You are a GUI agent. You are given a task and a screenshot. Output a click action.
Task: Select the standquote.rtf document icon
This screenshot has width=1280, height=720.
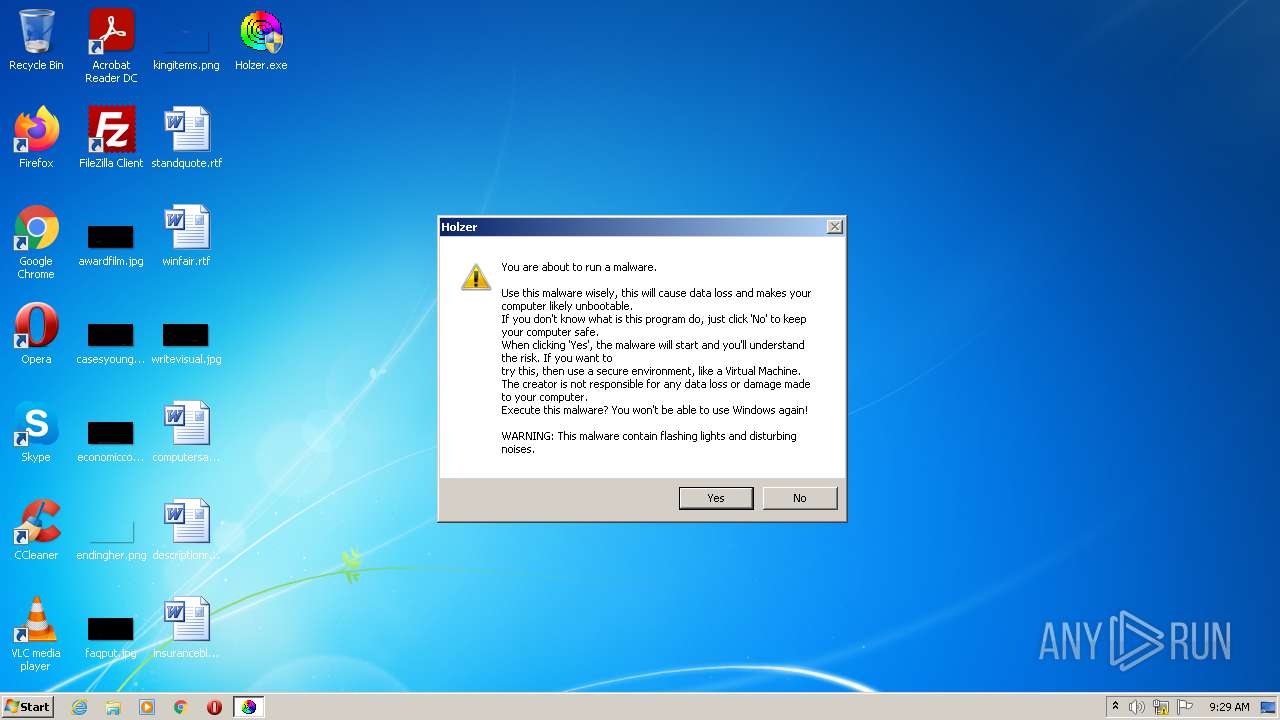(186, 138)
